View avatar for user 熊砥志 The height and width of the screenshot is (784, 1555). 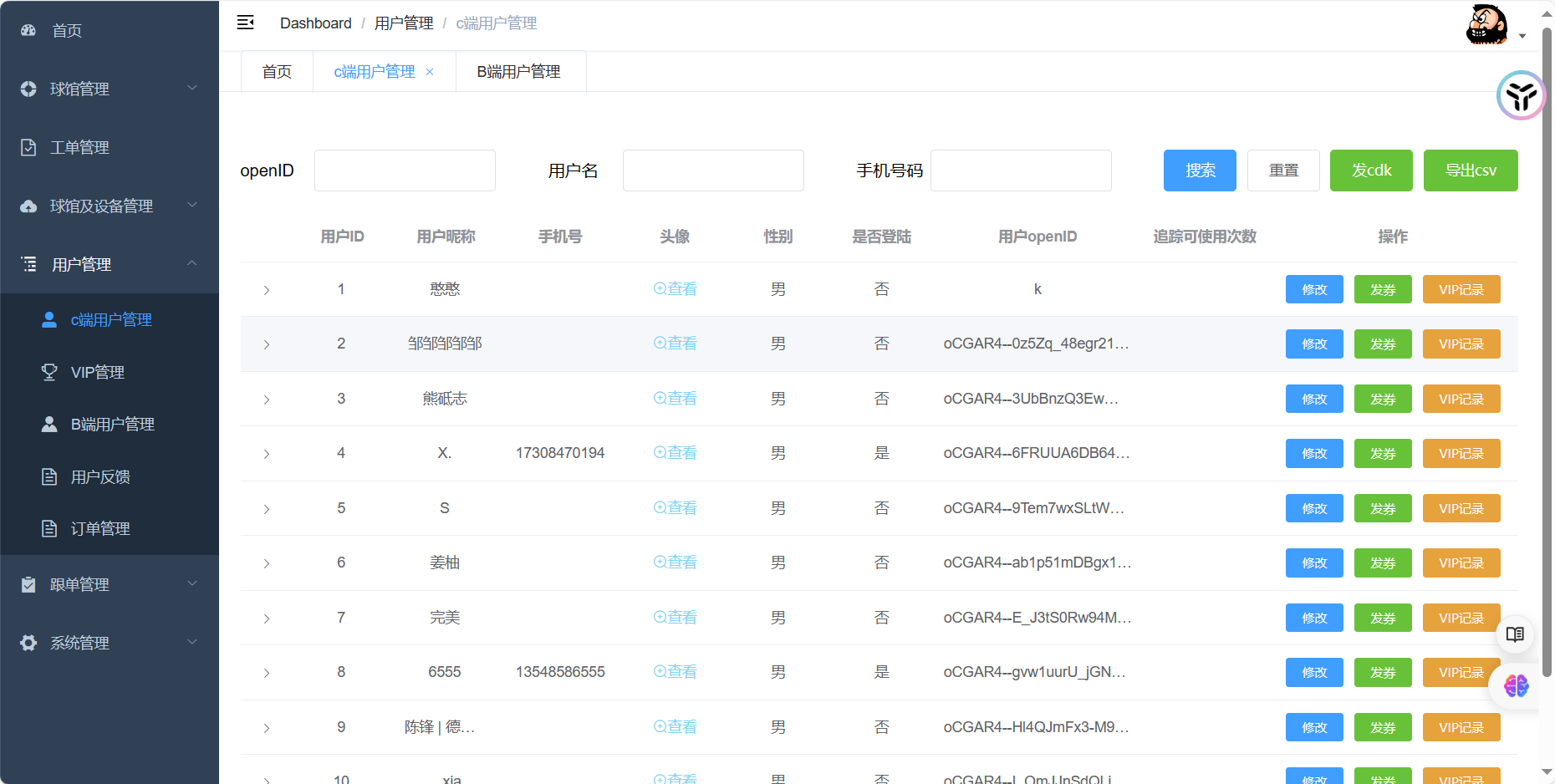pos(675,399)
